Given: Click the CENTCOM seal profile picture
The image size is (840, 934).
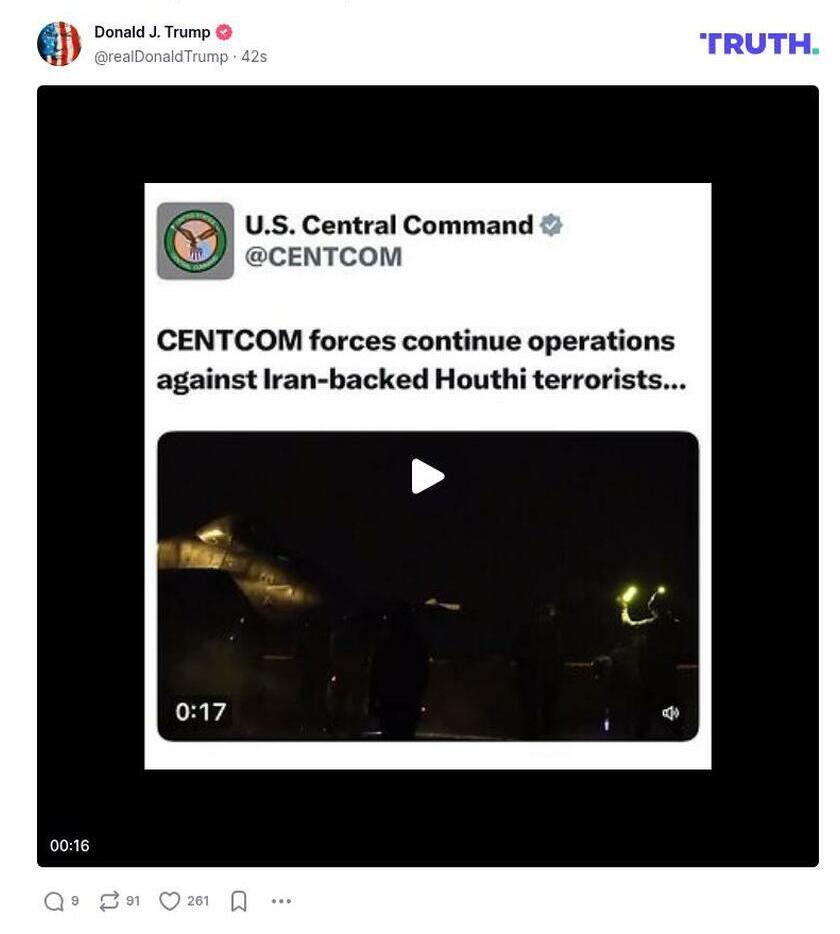Looking at the screenshot, I should coord(195,241).
